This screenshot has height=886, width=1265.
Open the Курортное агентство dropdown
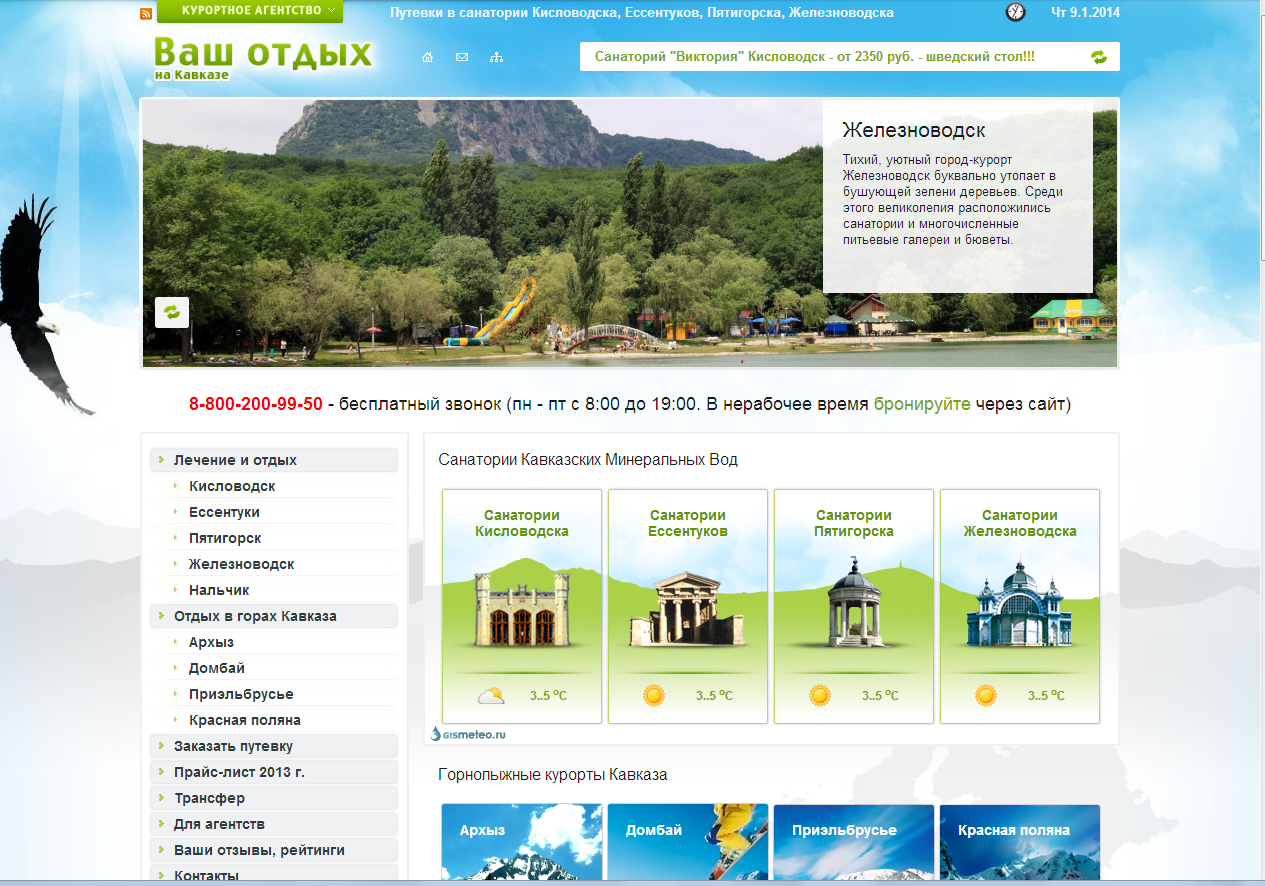250,11
